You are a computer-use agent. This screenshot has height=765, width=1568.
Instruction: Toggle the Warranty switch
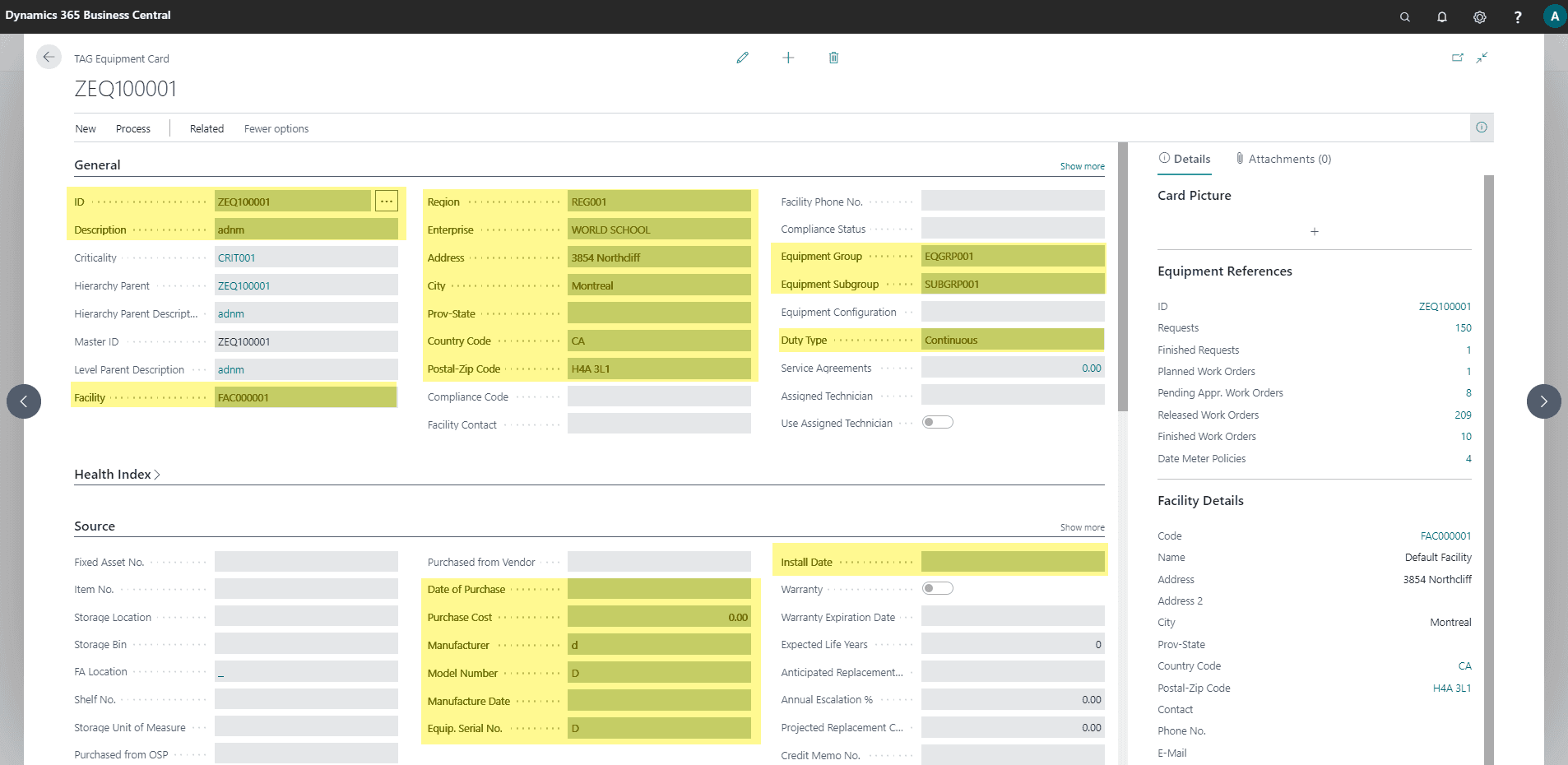coord(938,588)
